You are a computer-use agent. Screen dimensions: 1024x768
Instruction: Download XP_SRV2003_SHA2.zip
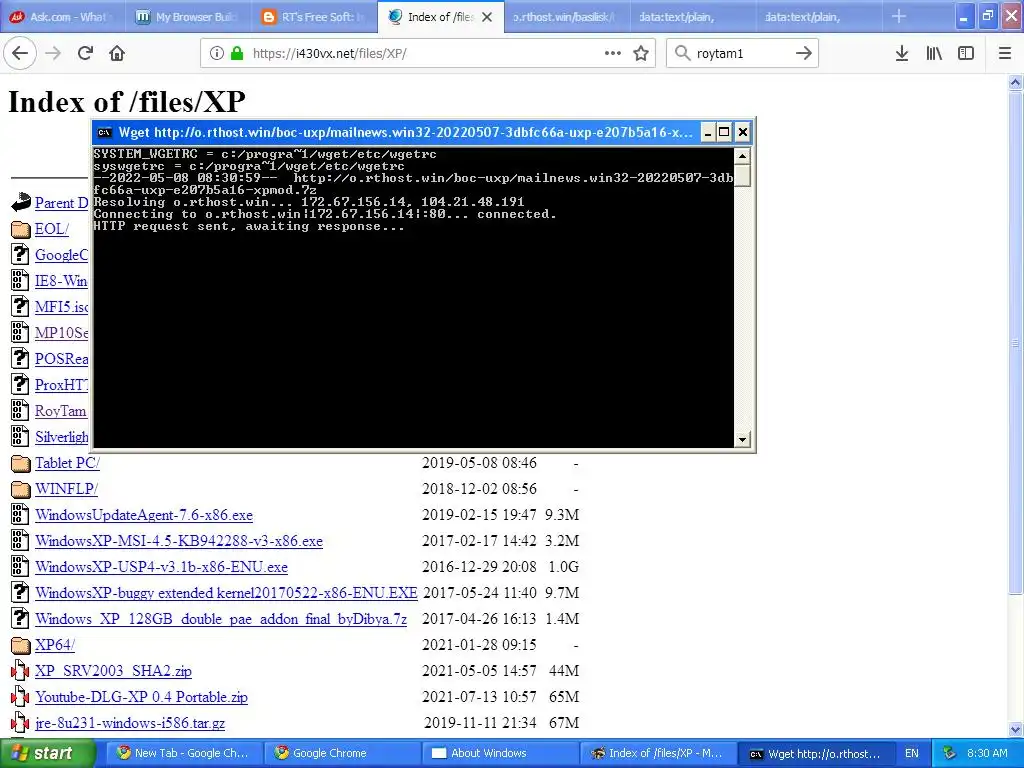coord(114,671)
